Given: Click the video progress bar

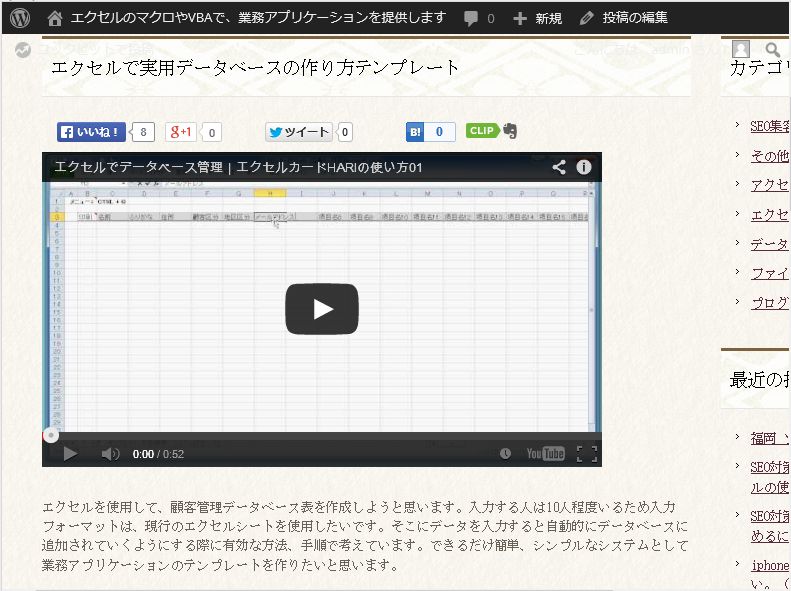Looking at the screenshot, I should 320,436.
